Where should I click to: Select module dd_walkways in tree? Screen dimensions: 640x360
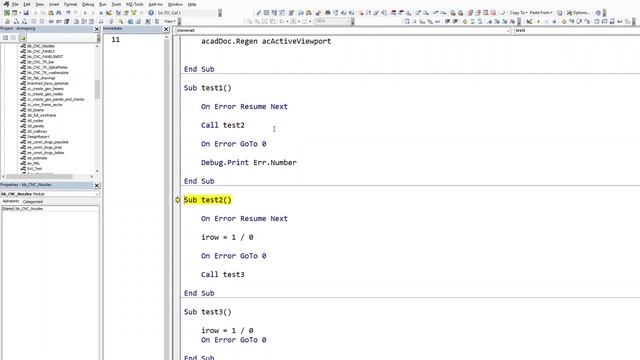click(x=37, y=131)
